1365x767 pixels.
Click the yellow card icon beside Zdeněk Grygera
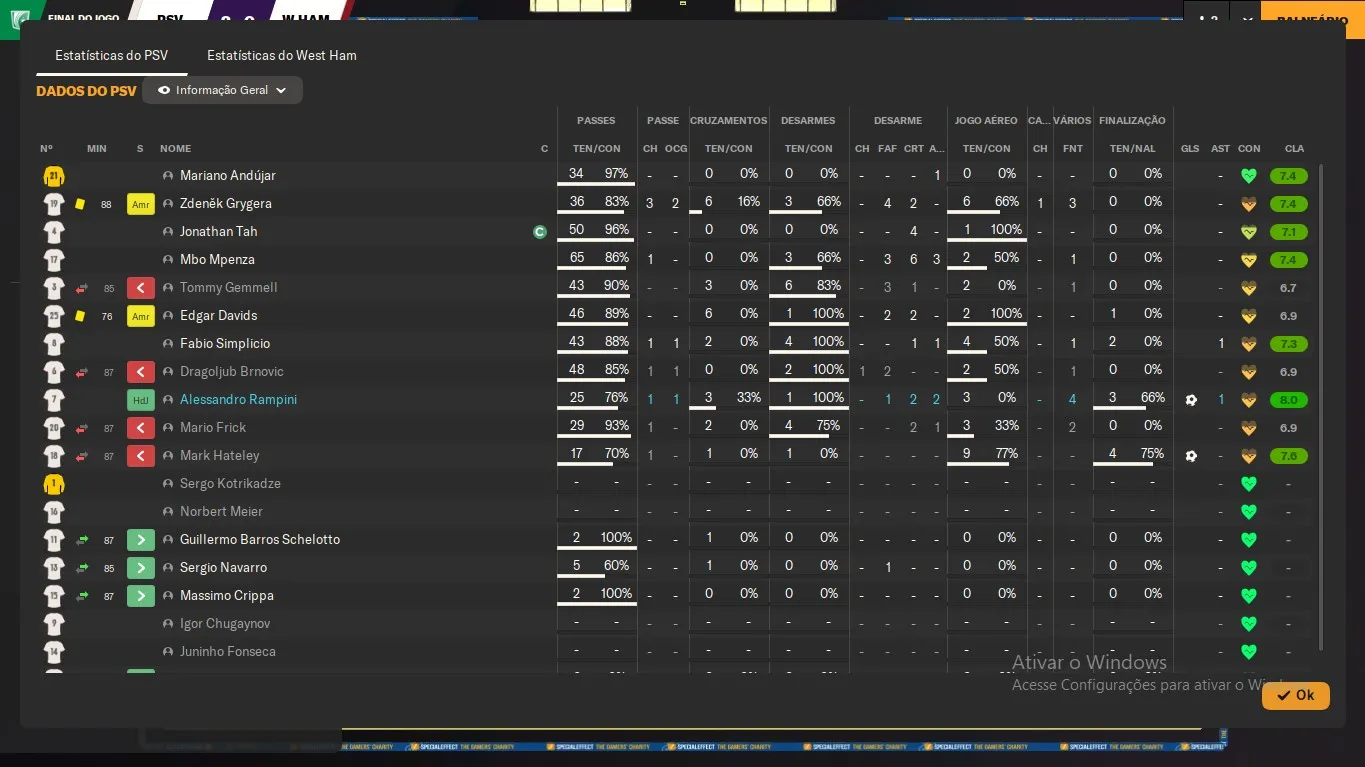(x=80, y=204)
